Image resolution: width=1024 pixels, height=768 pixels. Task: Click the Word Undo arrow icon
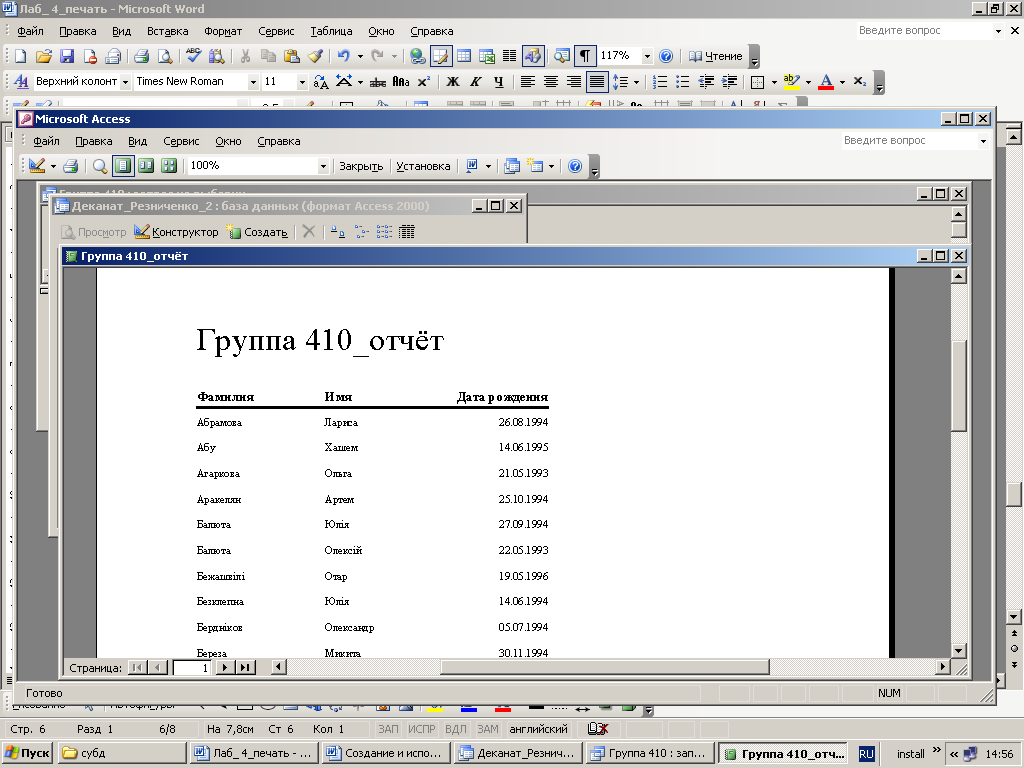click(x=344, y=56)
